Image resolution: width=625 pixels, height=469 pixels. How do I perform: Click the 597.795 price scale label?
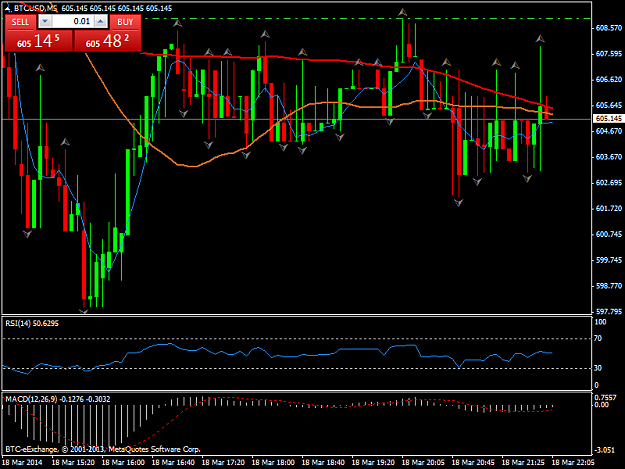609,312
